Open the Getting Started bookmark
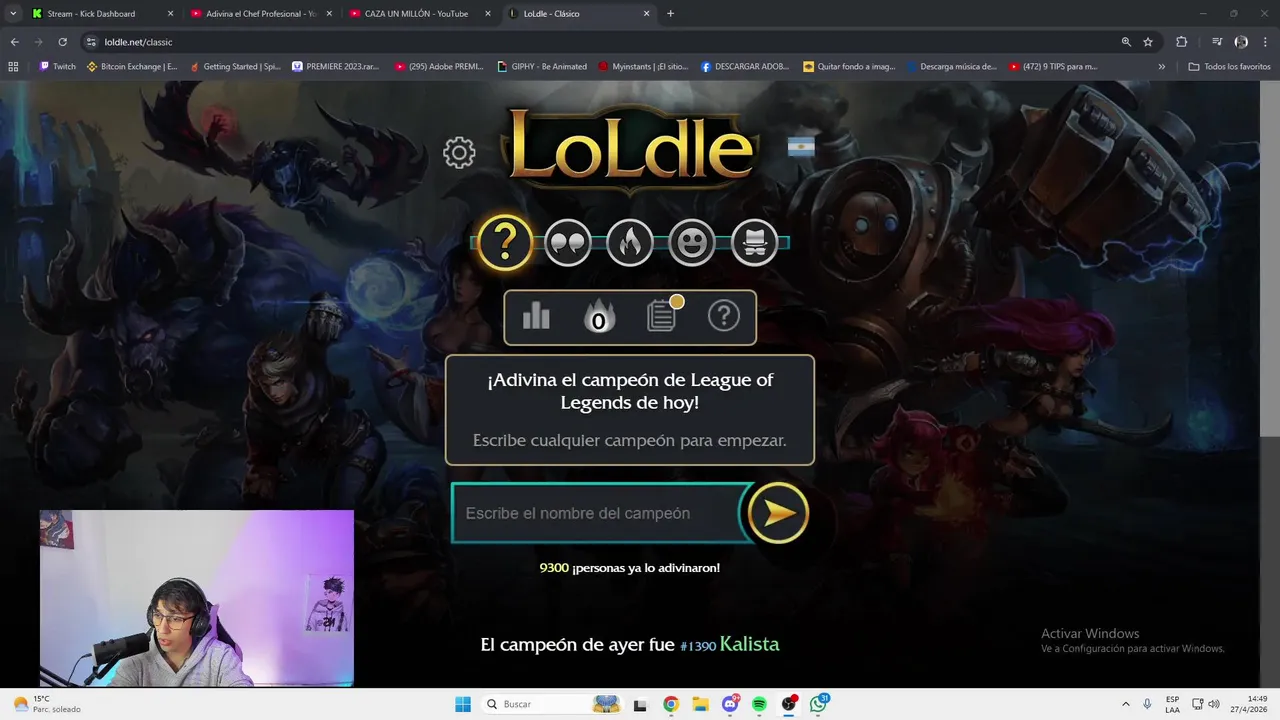Screen dimensions: 1280x720 point(234,67)
